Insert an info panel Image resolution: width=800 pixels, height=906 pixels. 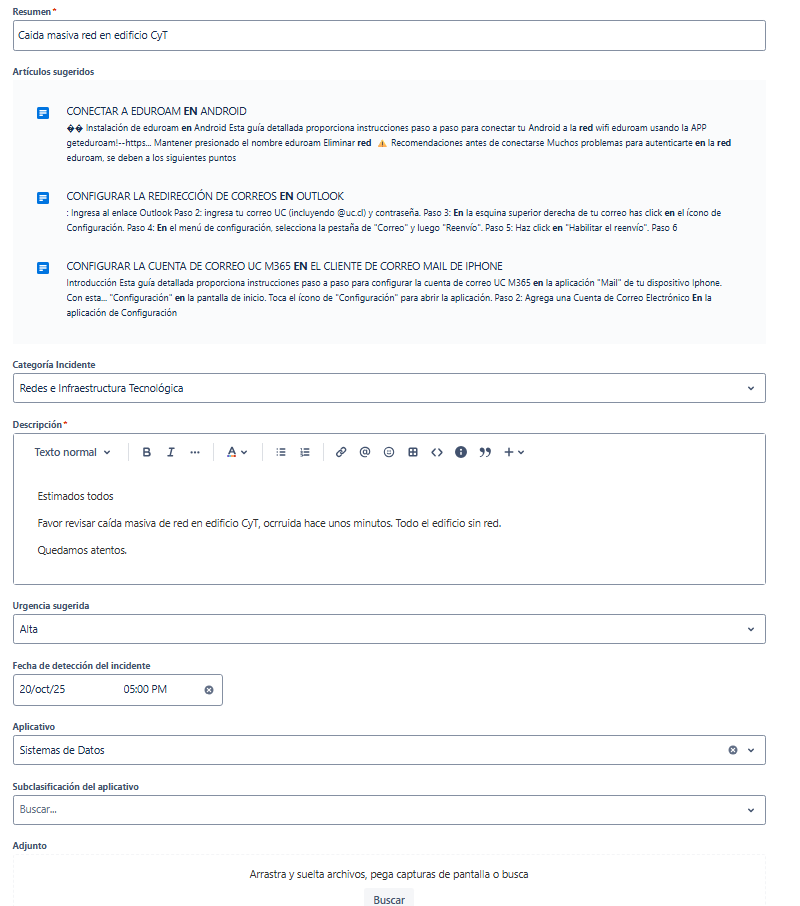(461, 452)
